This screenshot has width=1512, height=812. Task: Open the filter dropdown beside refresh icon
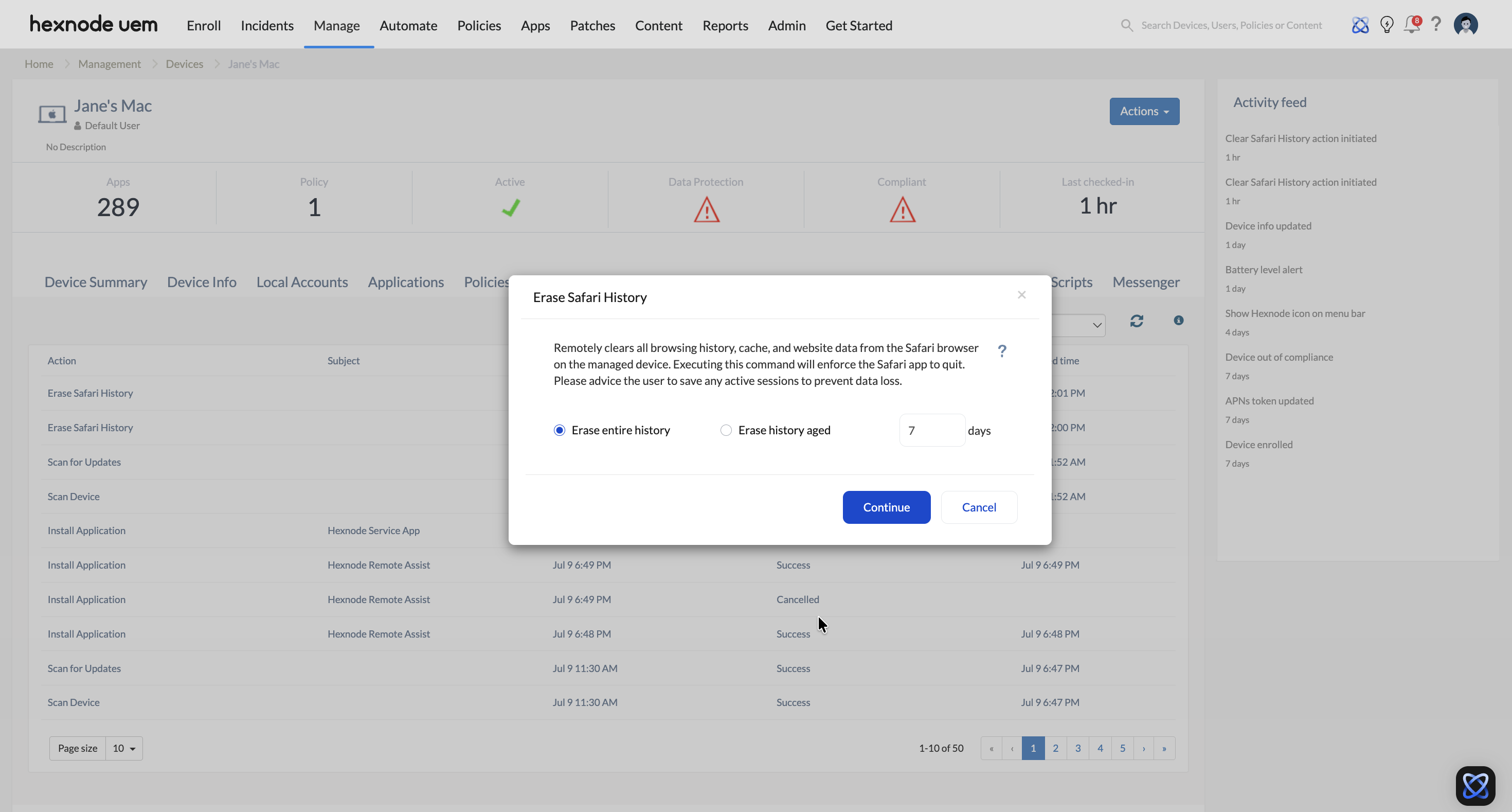click(x=1077, y=325)
